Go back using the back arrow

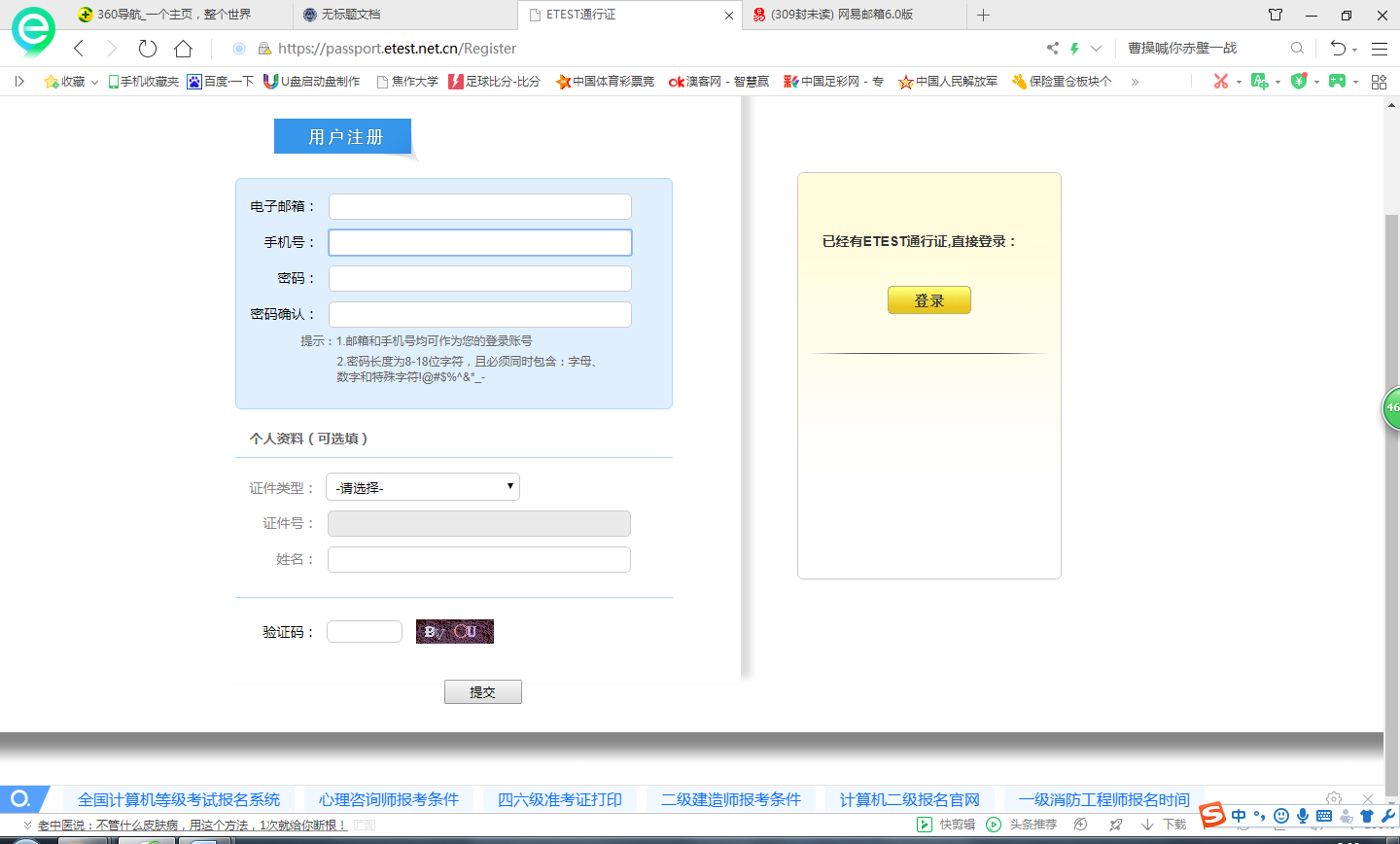pyautogui.click(x=80, y=49)
